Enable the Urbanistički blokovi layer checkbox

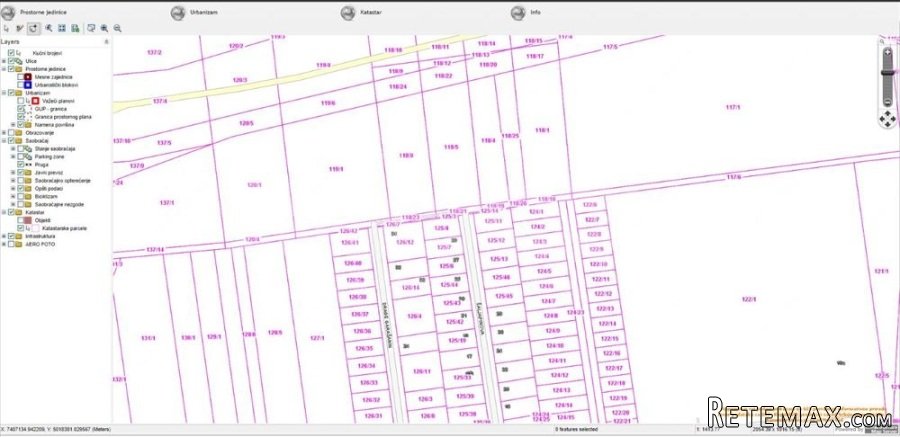coord(21,84)
